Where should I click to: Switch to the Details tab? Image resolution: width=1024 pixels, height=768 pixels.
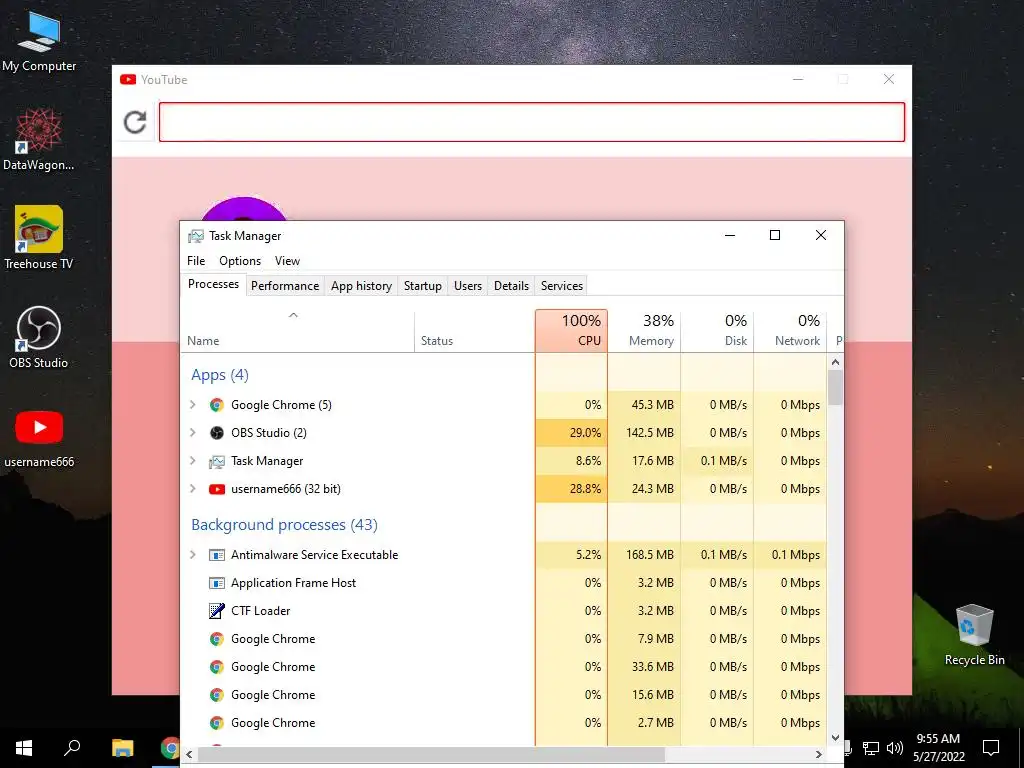511,286
